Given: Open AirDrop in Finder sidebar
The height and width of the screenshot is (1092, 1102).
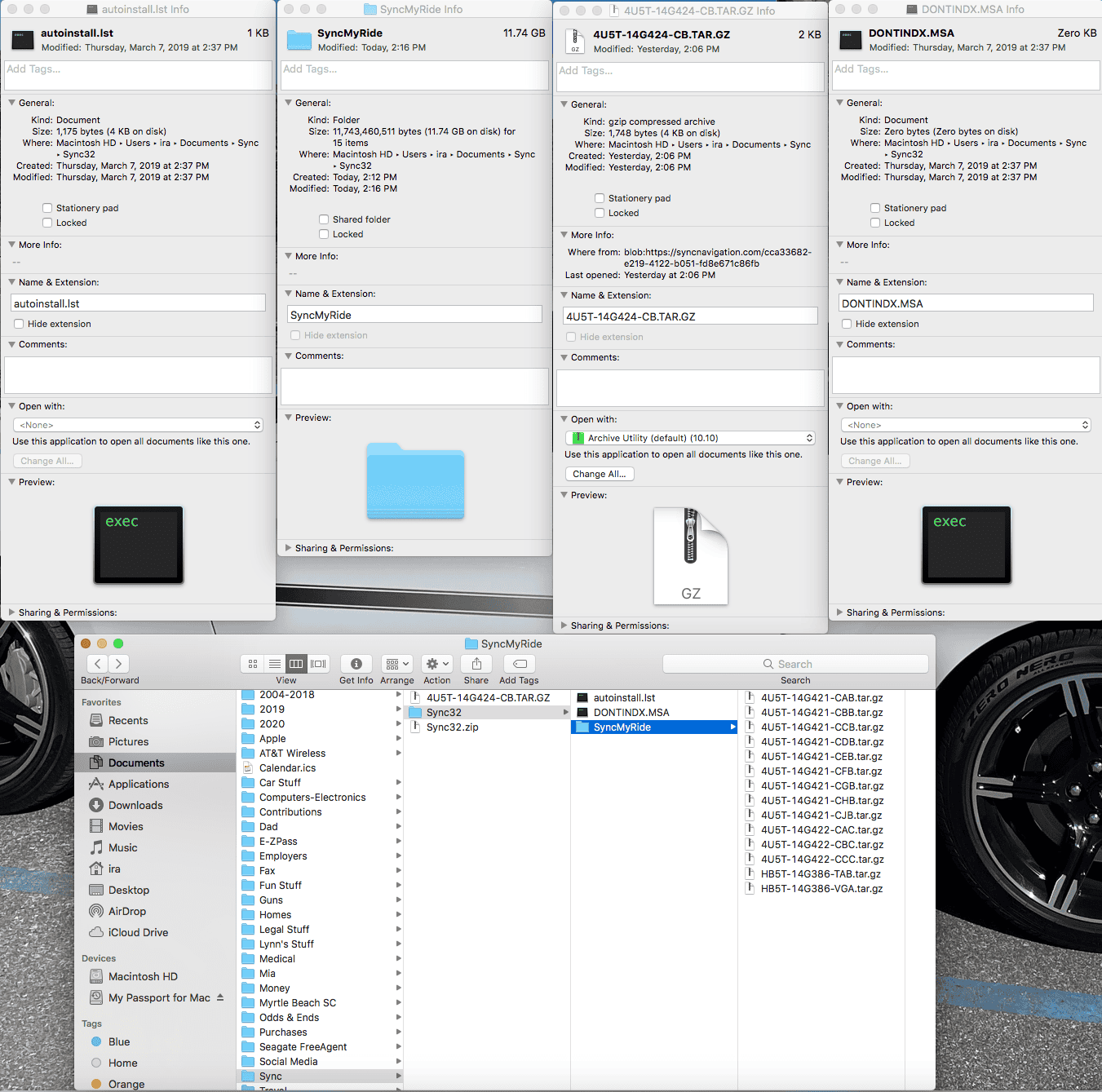Looking at the screenshot, I should (127, 911).
